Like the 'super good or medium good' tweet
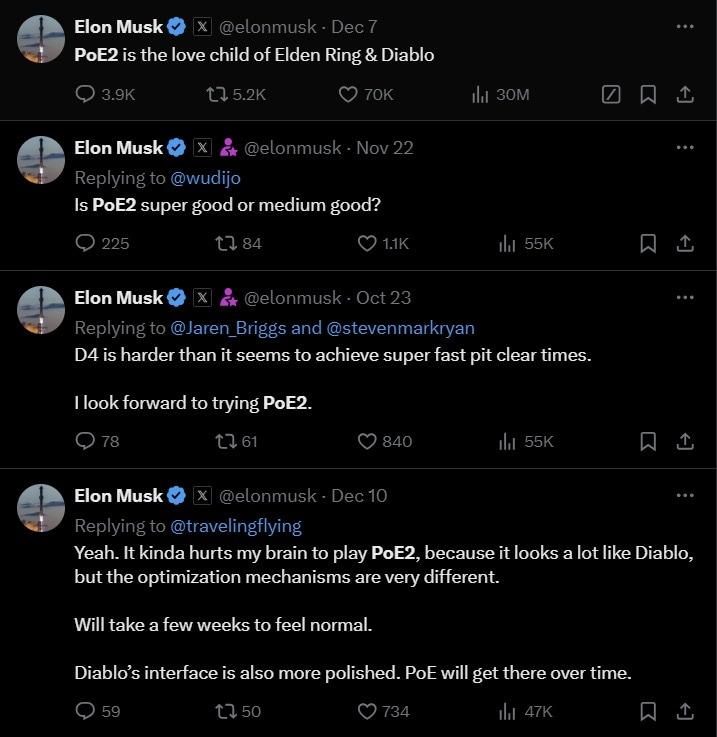This screenshot has height=737, width=717. click(x=367, y=243)
